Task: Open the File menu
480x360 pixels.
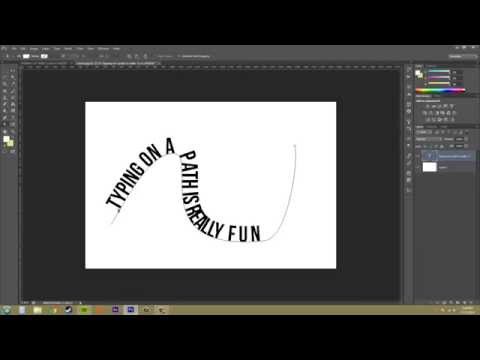Action: [x=14, y=49]
